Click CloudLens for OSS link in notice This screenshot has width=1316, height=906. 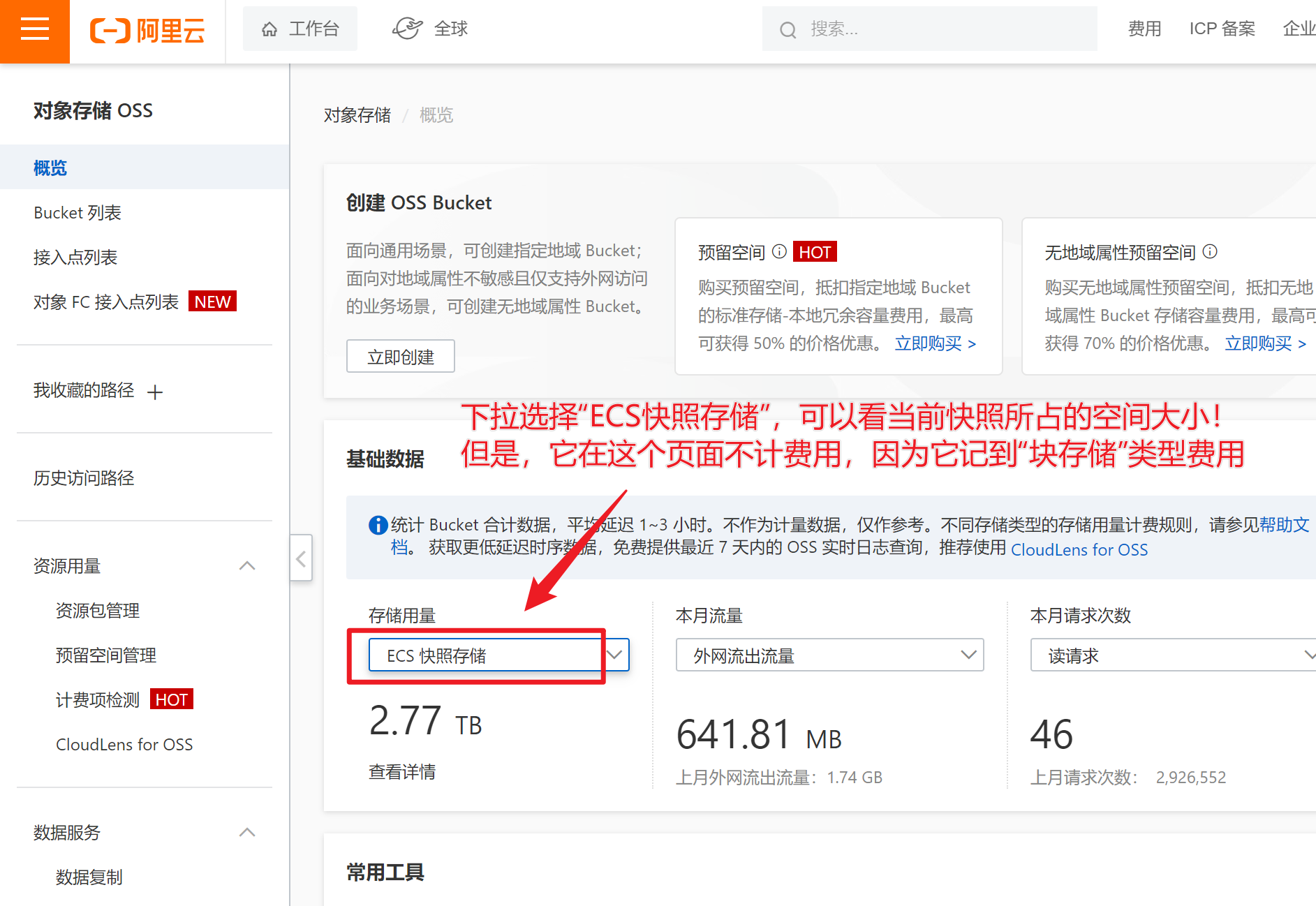1079,550
